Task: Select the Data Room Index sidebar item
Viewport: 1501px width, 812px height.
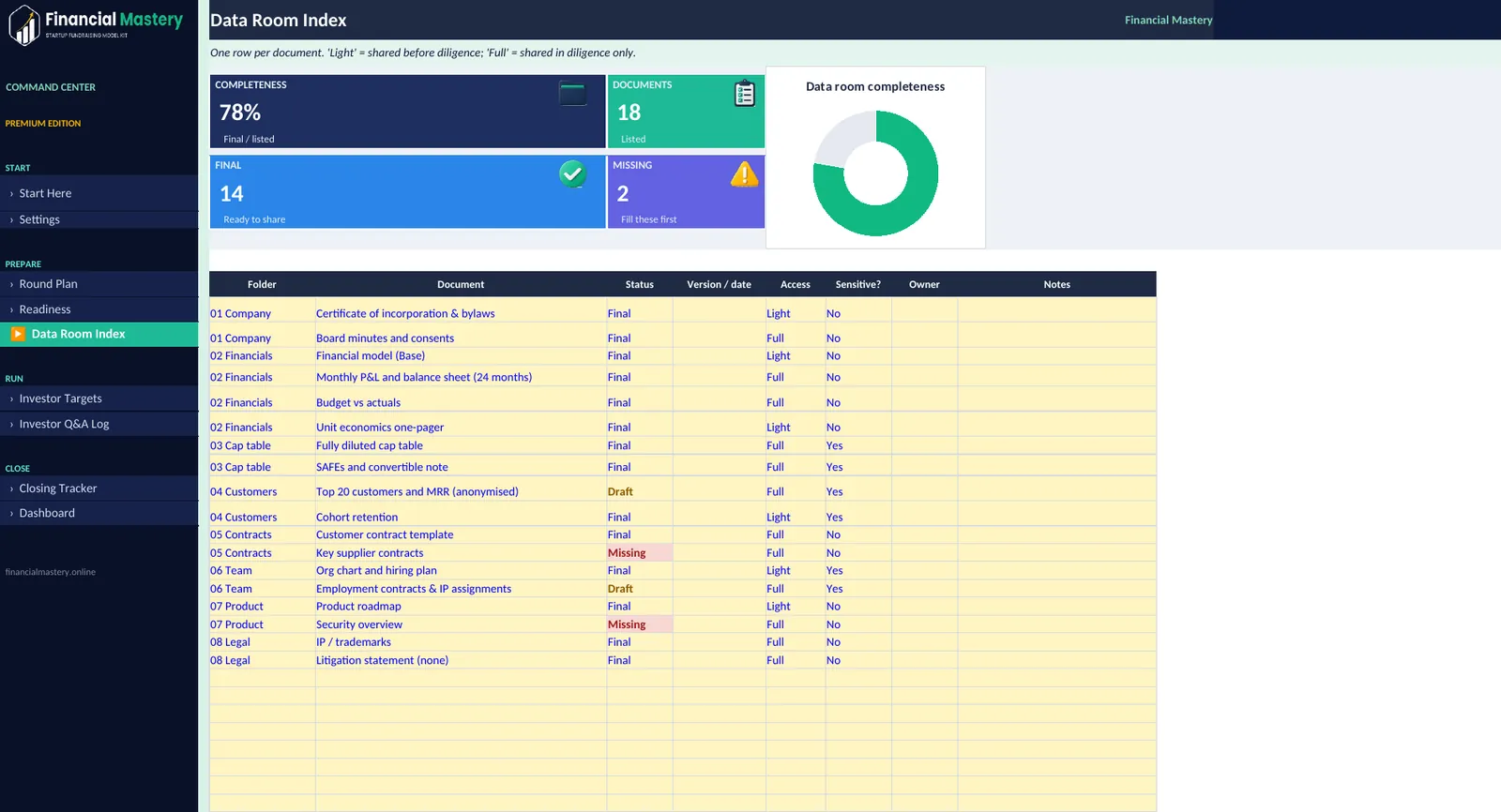Action: 99,334
